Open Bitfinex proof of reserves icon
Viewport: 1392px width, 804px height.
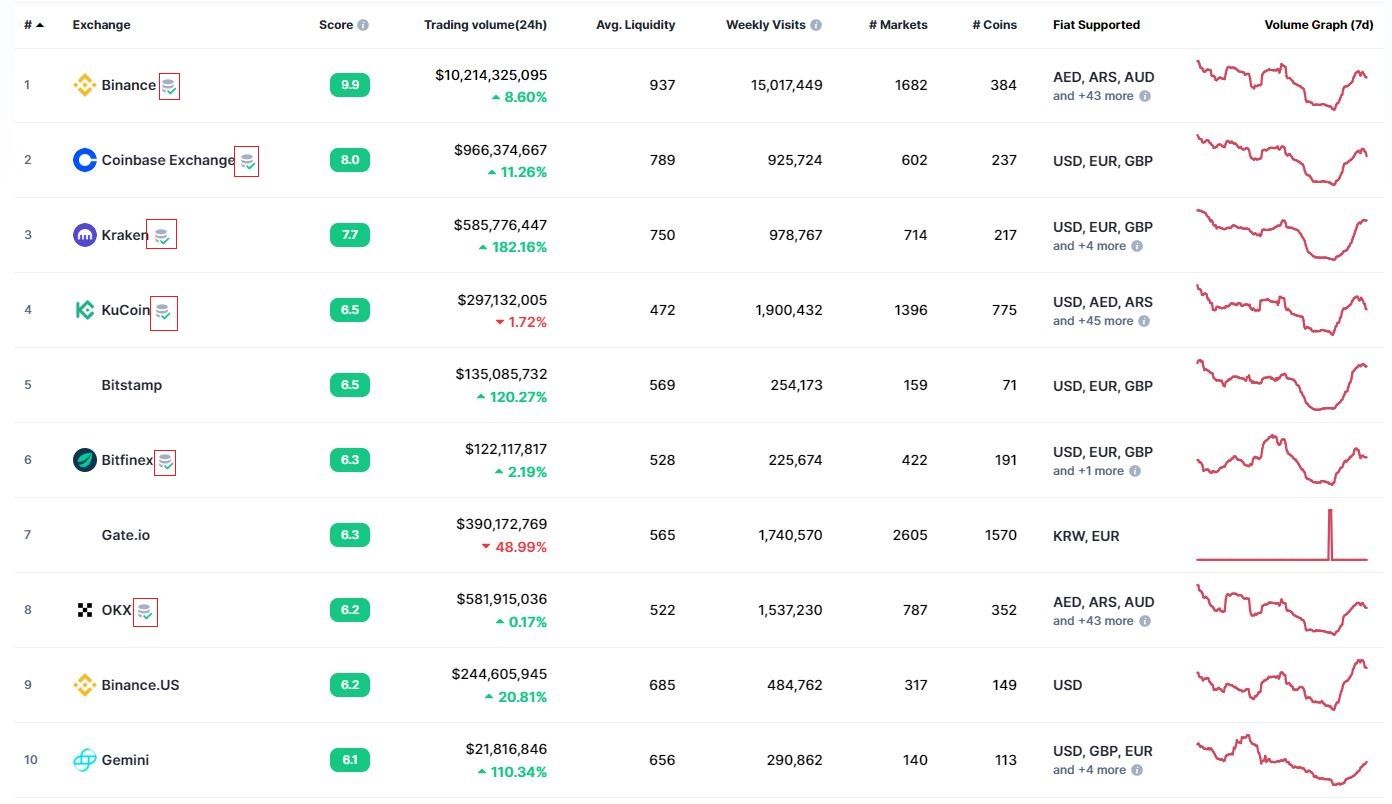(165, 461)
